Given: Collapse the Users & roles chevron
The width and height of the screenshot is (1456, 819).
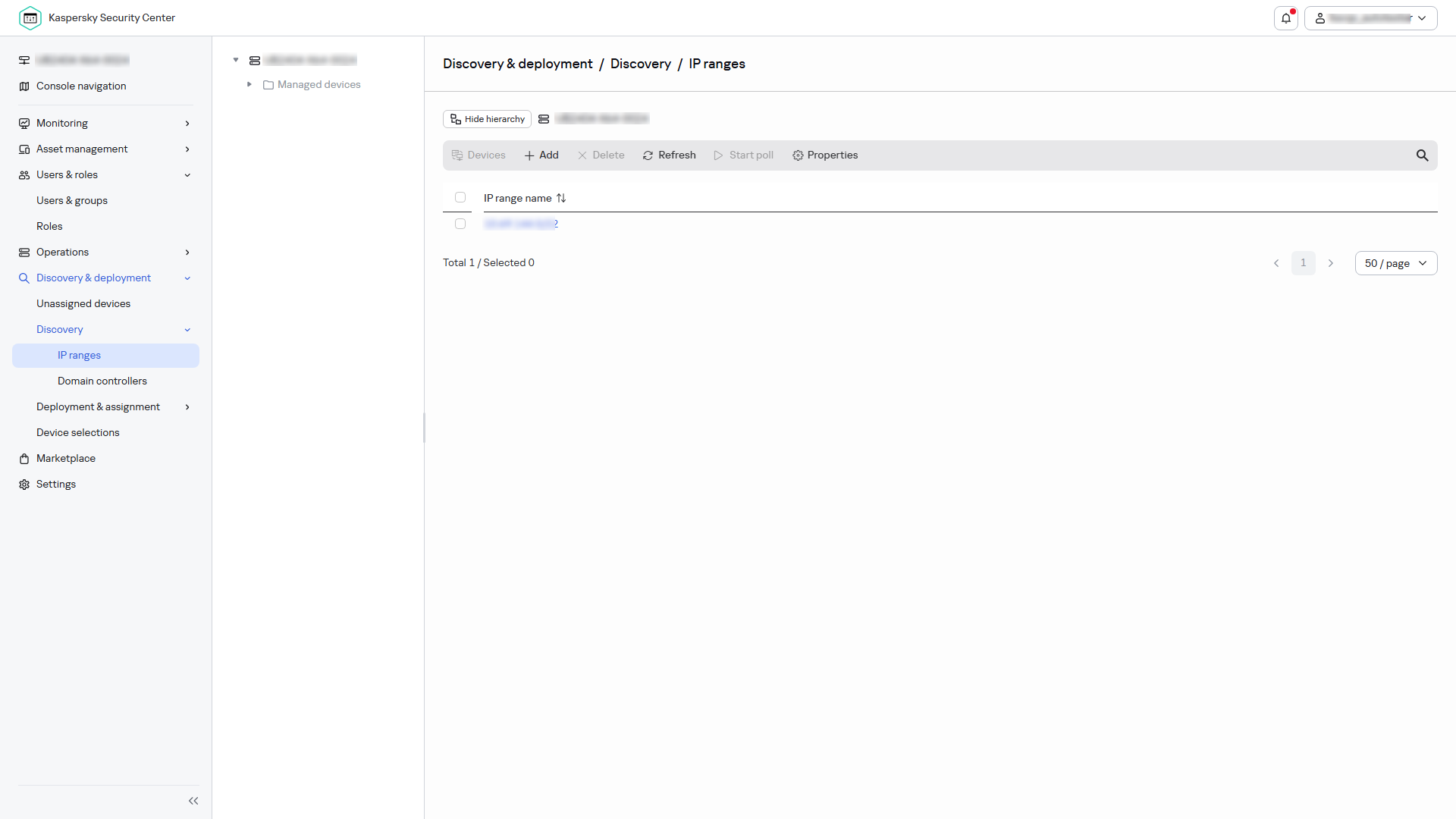Looking at the screenshot, I should 187,175.
